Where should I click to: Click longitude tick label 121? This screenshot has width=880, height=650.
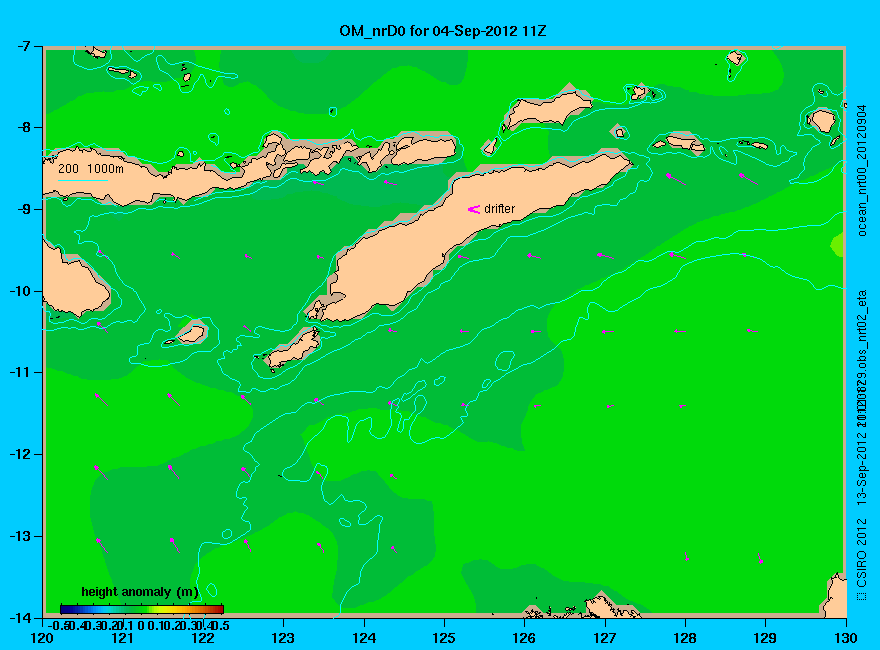(x=123, y=638)
